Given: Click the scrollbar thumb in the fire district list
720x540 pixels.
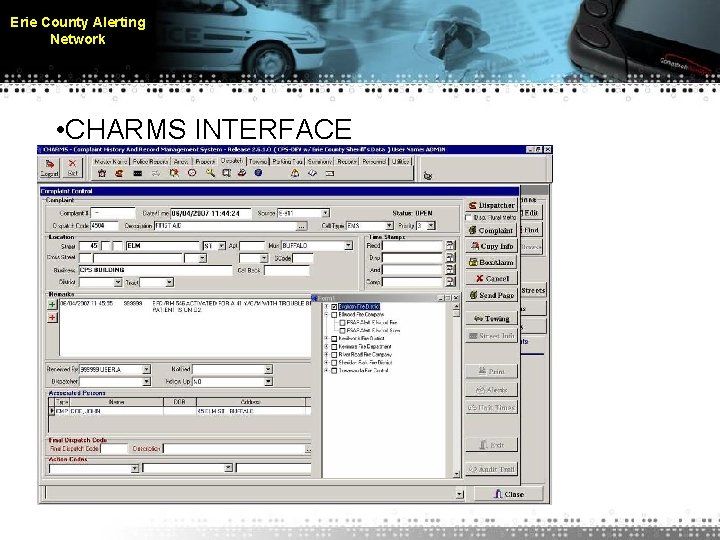Looking at the screenshot, I should pyautogui.click(x=456, y=313).
